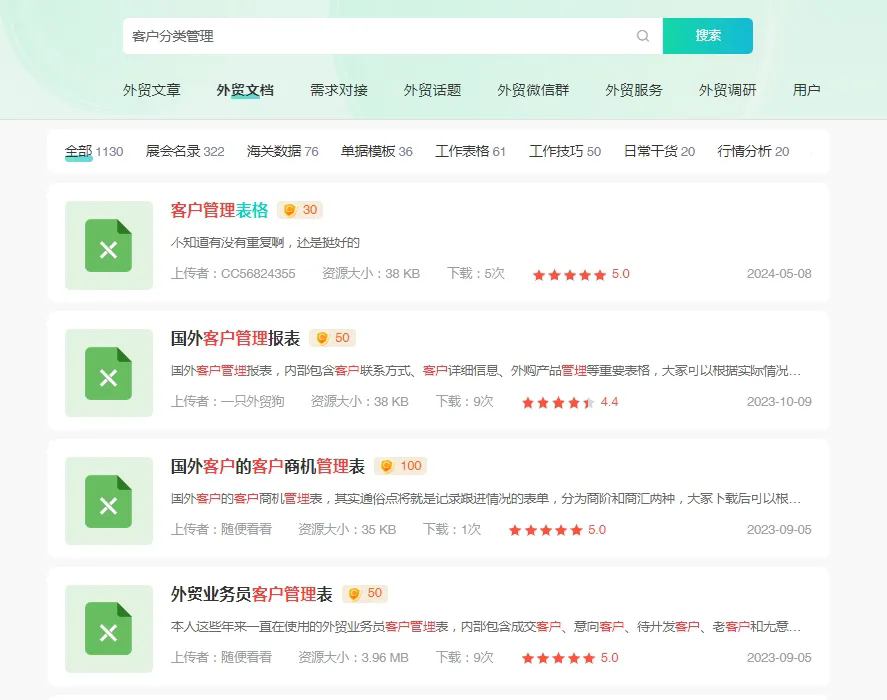Click the green 搜索 search button
The height and width of the screenshot is (700, 887).
tap(708, 36)
